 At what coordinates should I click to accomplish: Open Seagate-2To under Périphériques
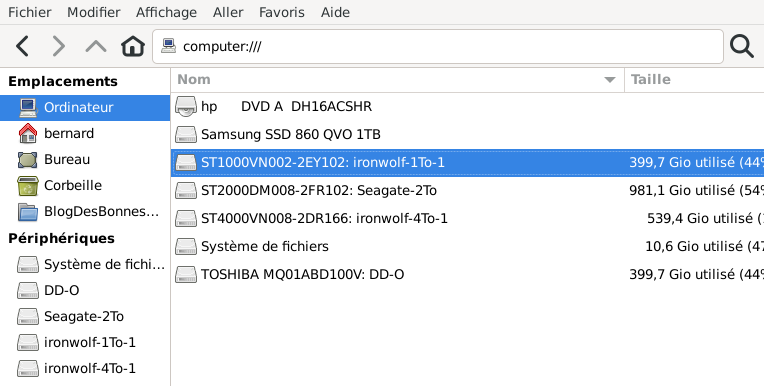(x=85, y=316)
